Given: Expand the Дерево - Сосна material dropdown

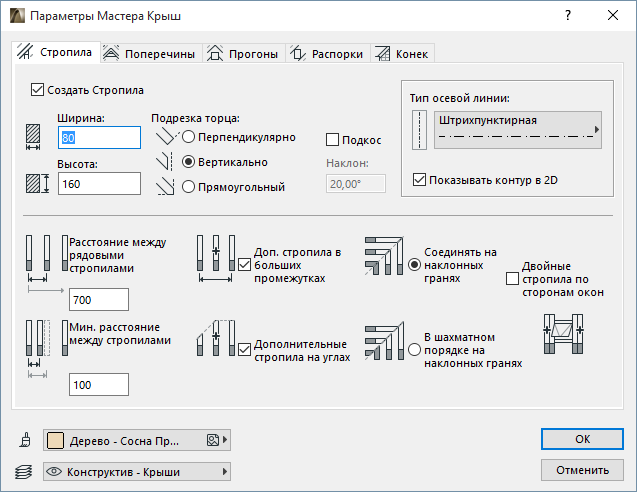Looking at the screenshot, I should click(136, 439).
